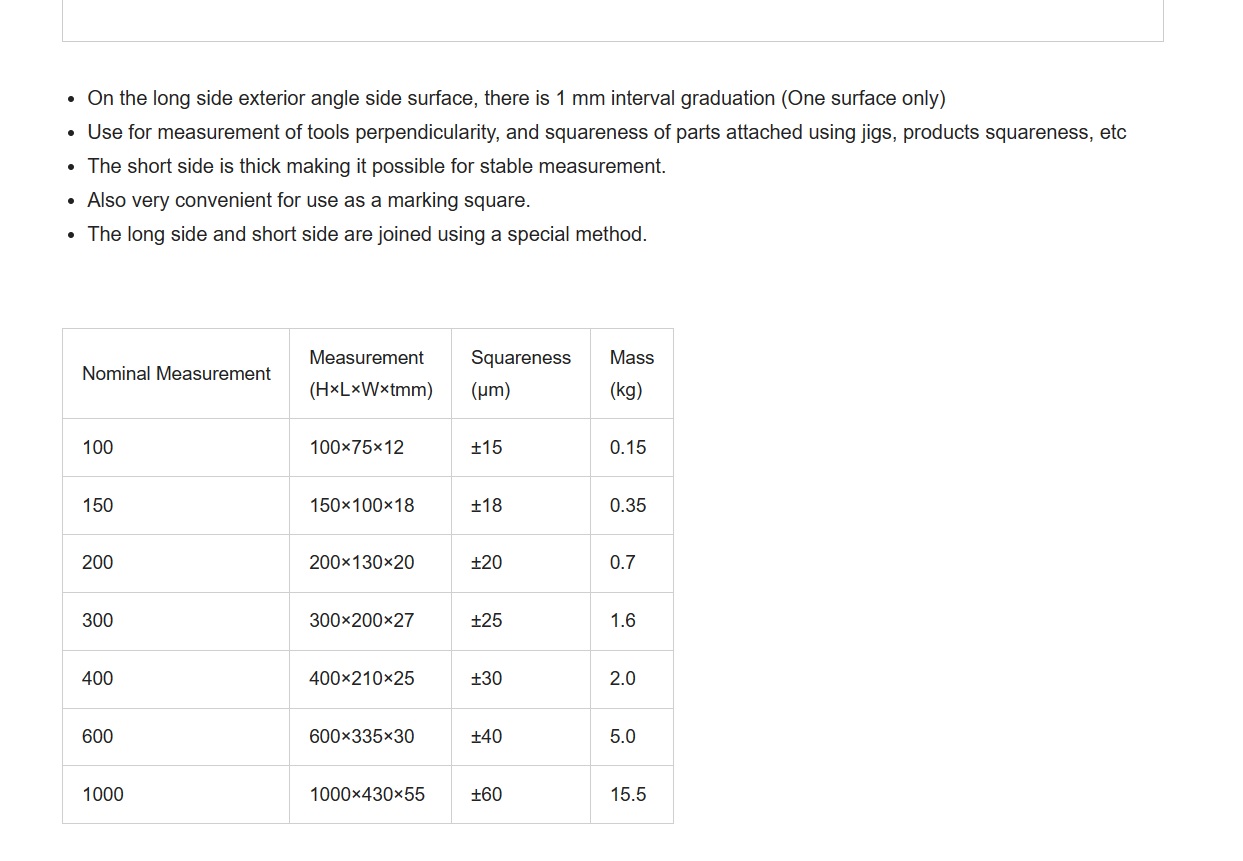Select the Measurement (H×L×W×tmm) header cell
Viewport: 1243px width, 861px height.
[371, 373]
